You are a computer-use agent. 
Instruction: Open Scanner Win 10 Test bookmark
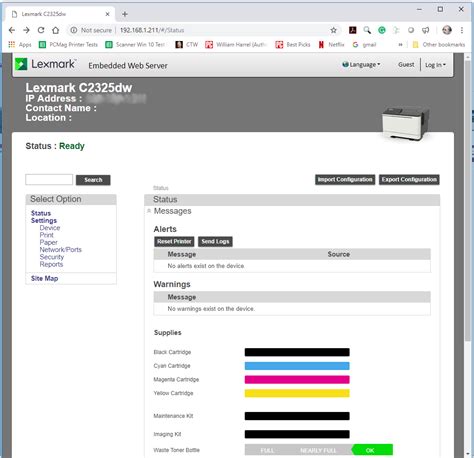pos(135,44)
